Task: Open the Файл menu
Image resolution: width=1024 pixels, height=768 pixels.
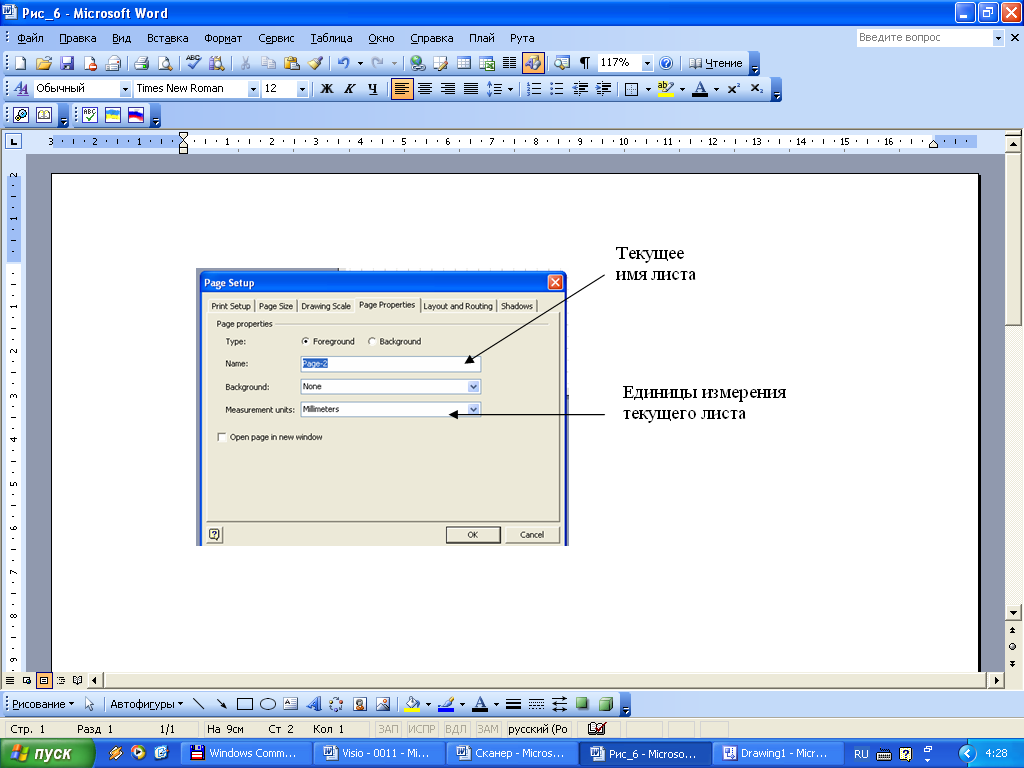Action: [30, 39]
